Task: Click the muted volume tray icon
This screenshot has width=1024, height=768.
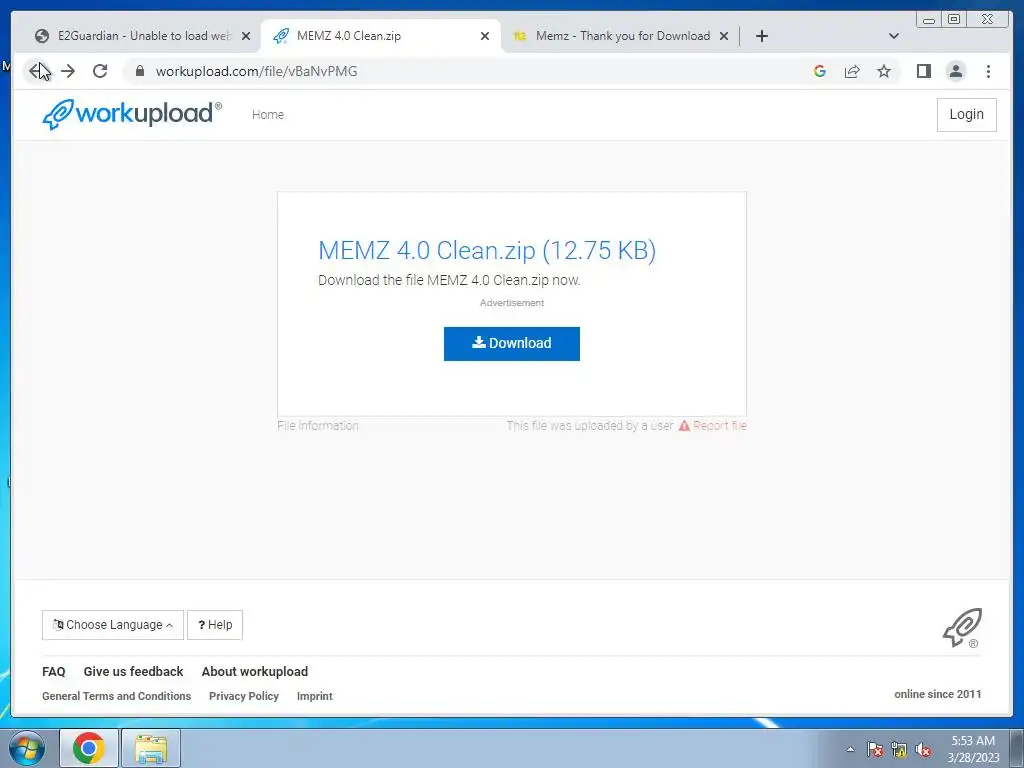Action: [923, 749]
